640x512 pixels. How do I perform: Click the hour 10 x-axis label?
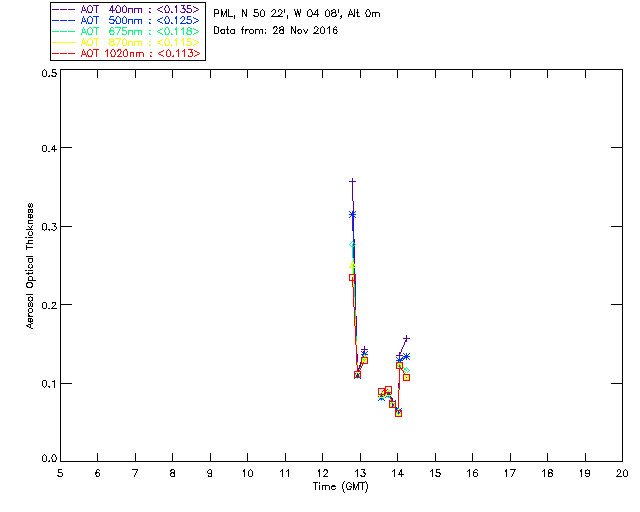tap(247, 473)
